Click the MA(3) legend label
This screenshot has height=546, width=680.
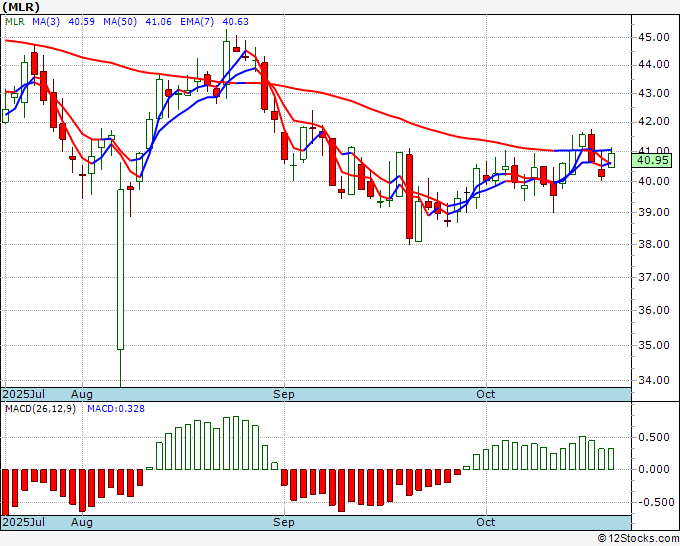point(46,22)
